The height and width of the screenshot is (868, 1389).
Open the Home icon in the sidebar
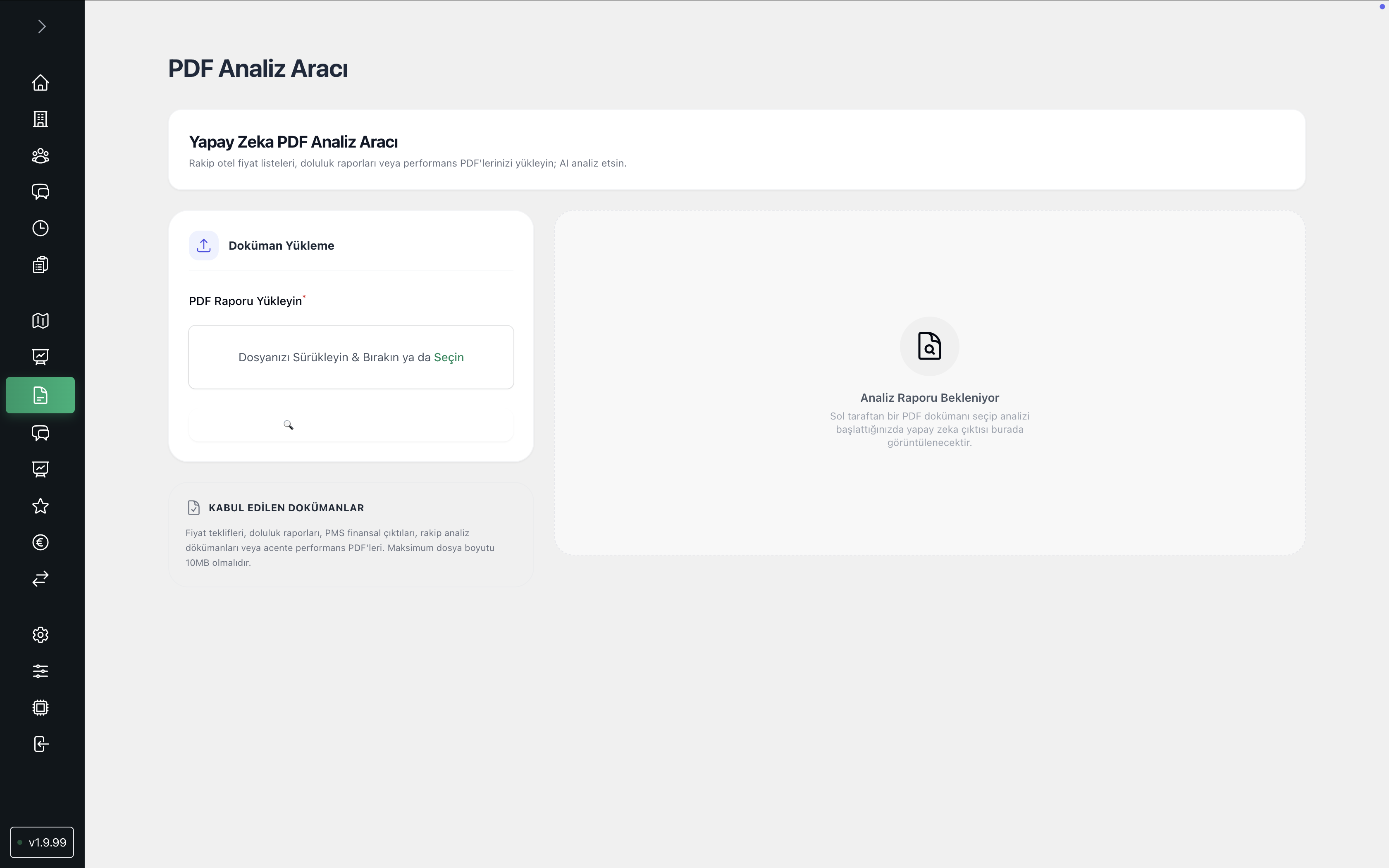40,83
